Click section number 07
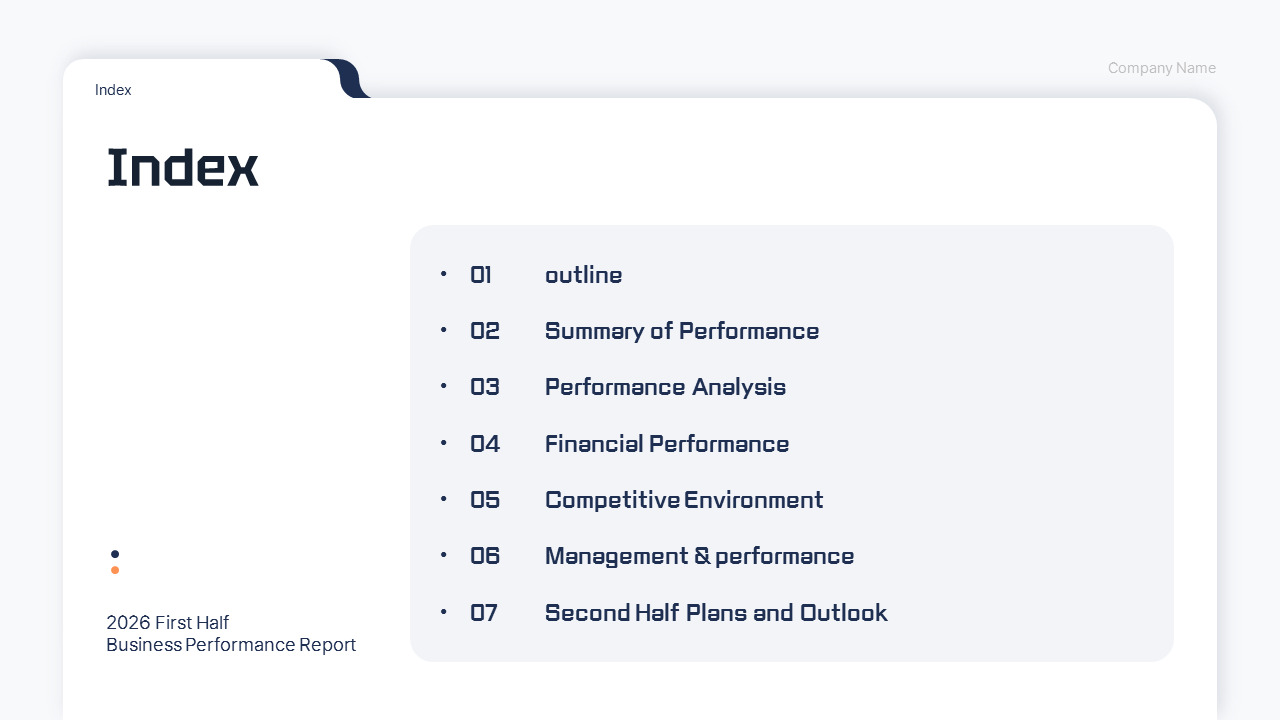 pos(484,613)
